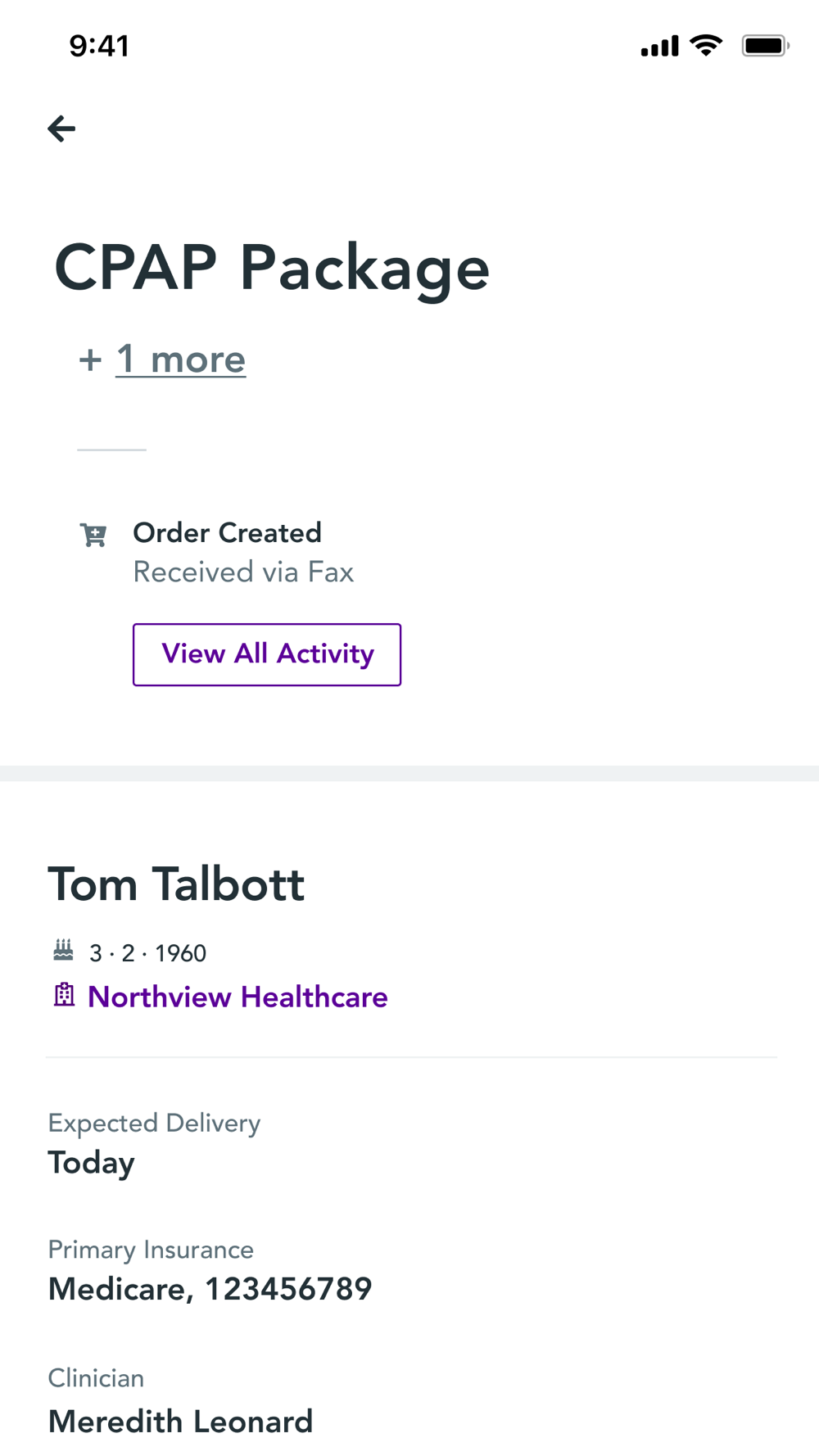819x1456 pixels.
Task: Tap the 9:41 status bar clock
Action: coord(99,46)
